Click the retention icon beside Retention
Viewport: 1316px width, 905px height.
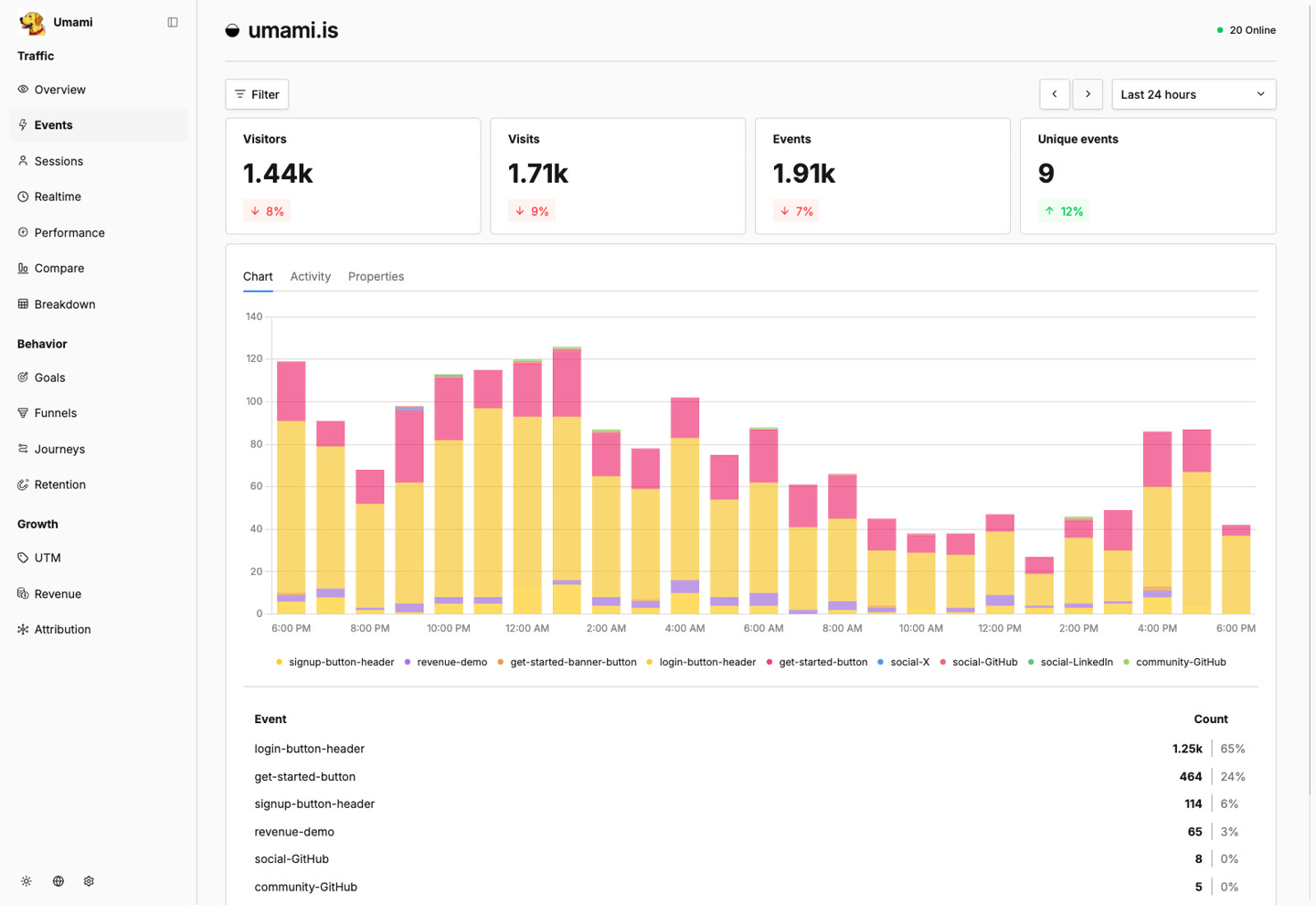pyautogui.click(x=23, y=484)
